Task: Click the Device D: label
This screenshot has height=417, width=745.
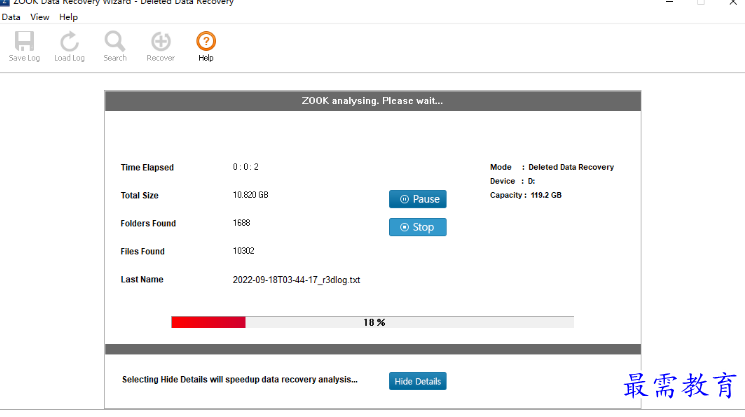Action: coord(513,181)
